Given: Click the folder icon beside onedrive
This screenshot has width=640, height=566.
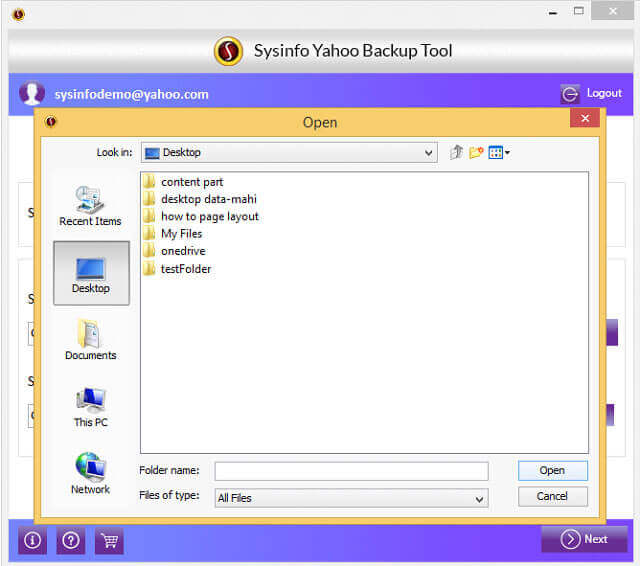Looking at the screenshot, I should click(x=149, y=250).
